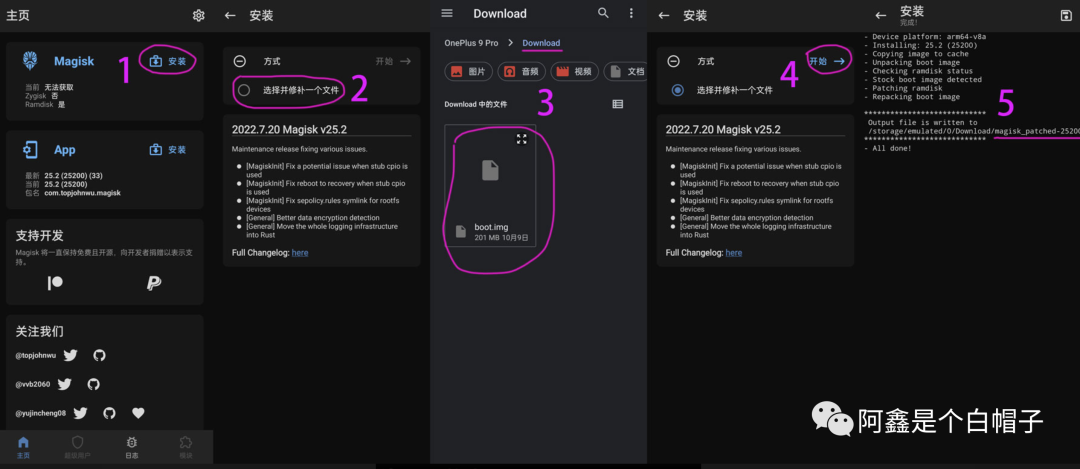Tap @yujincheng08 heart sponsor icon
This screenshot has height=469, width=1080.
138,413
